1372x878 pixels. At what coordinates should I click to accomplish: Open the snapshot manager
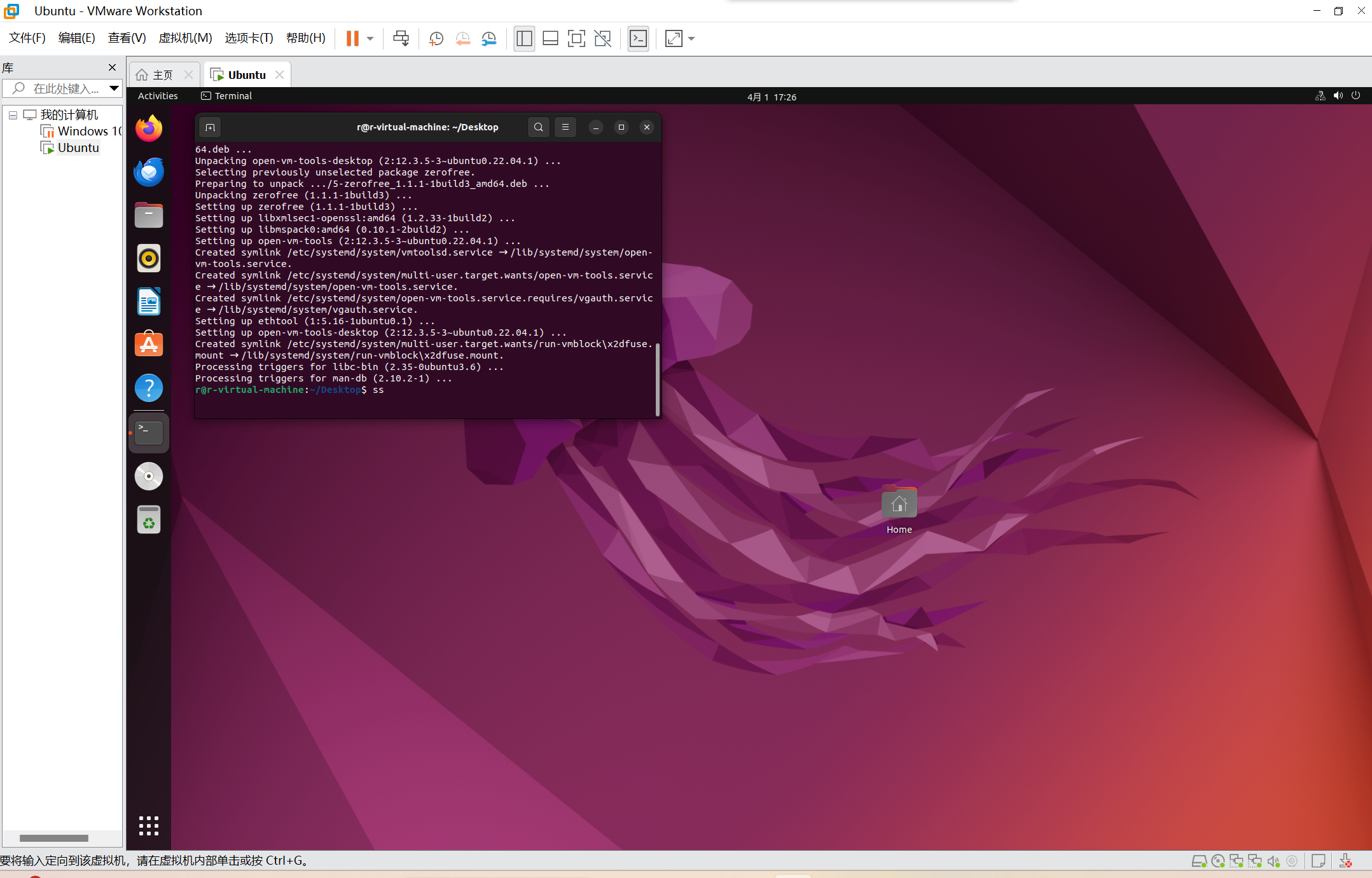[x=489, y=39]
